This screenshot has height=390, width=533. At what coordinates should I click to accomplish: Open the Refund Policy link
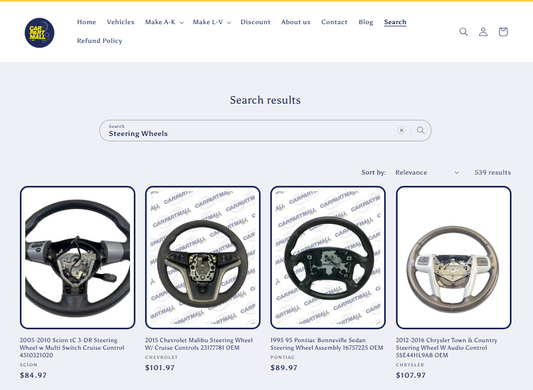point(100,41)
